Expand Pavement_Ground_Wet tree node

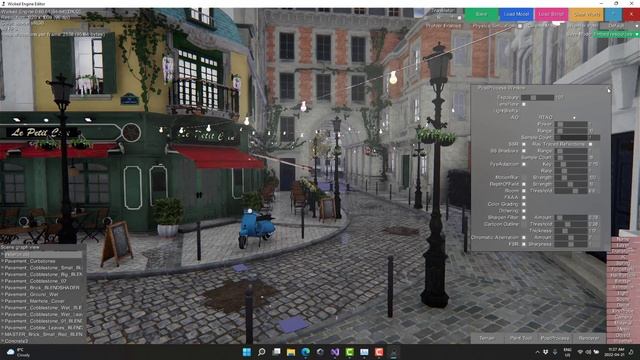(x=2, y=294)
